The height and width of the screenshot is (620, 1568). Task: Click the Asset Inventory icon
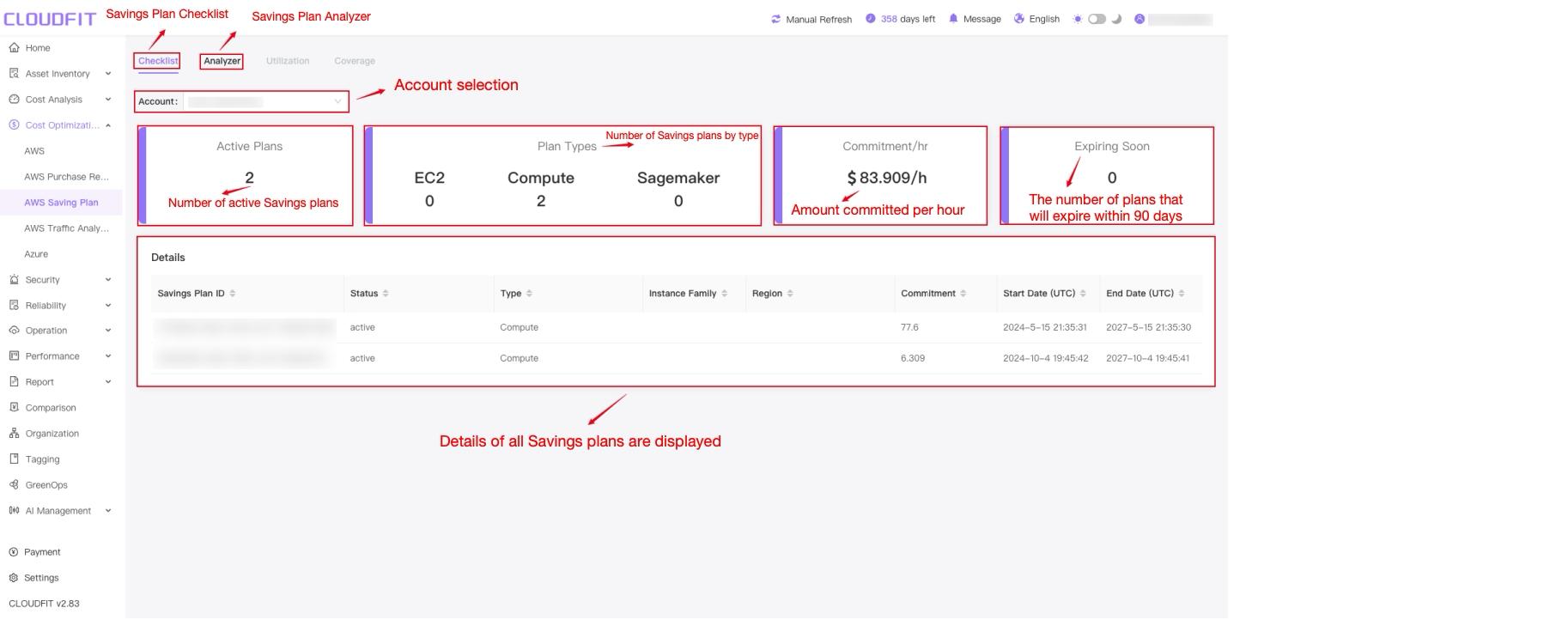coord(14,74)
